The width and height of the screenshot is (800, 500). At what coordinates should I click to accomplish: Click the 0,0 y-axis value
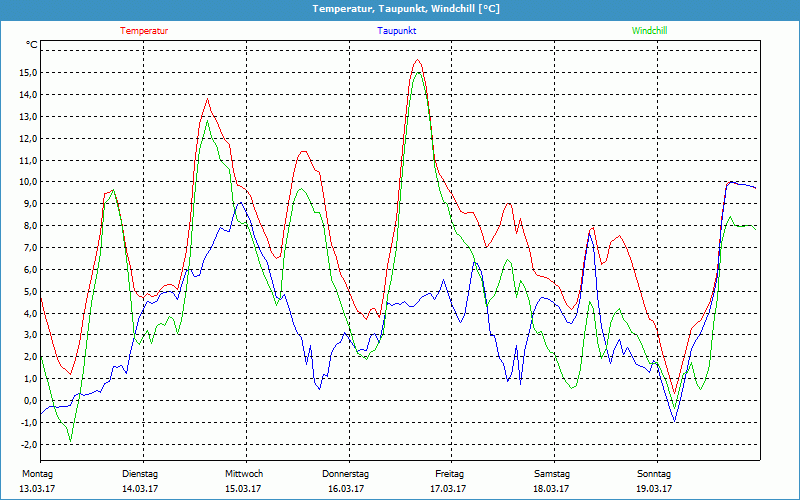pos(31,401)
